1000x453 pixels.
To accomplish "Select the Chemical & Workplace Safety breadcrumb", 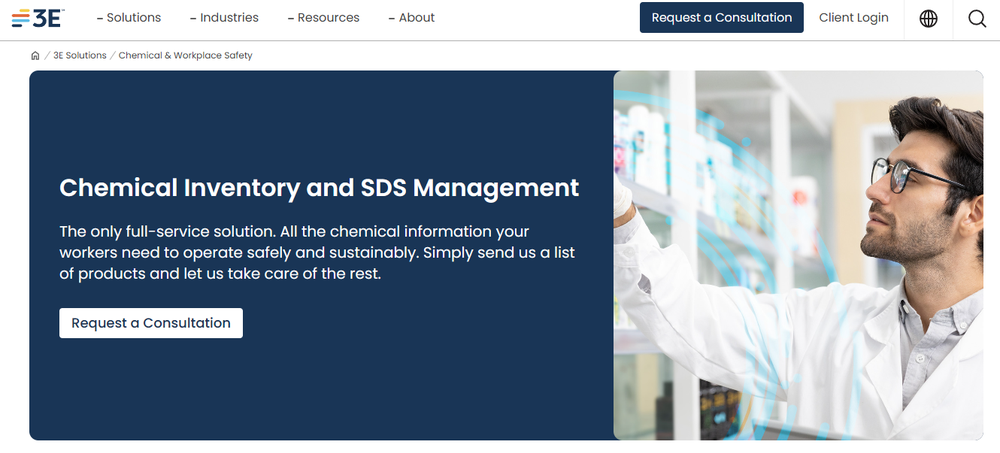I will (x=185, y=56).
